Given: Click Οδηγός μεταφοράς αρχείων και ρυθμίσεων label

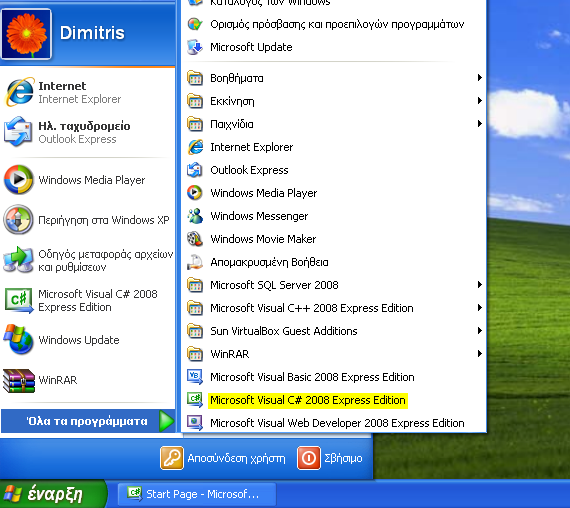Looking at the screenshot, I should coord(105,260).
